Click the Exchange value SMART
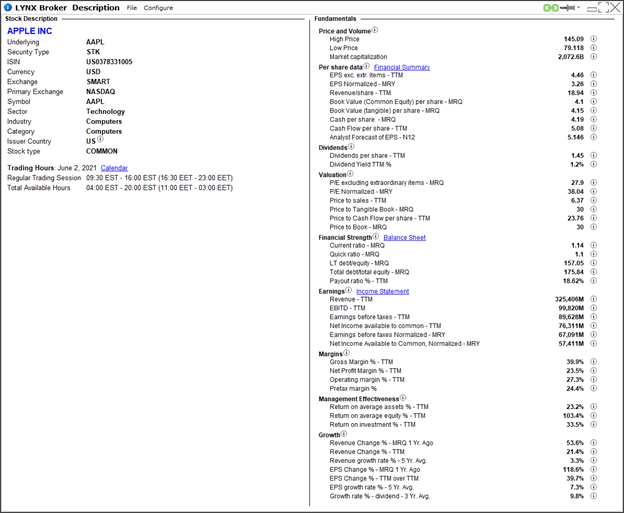Viewport: 624px width, 513px height. point(98,82)
